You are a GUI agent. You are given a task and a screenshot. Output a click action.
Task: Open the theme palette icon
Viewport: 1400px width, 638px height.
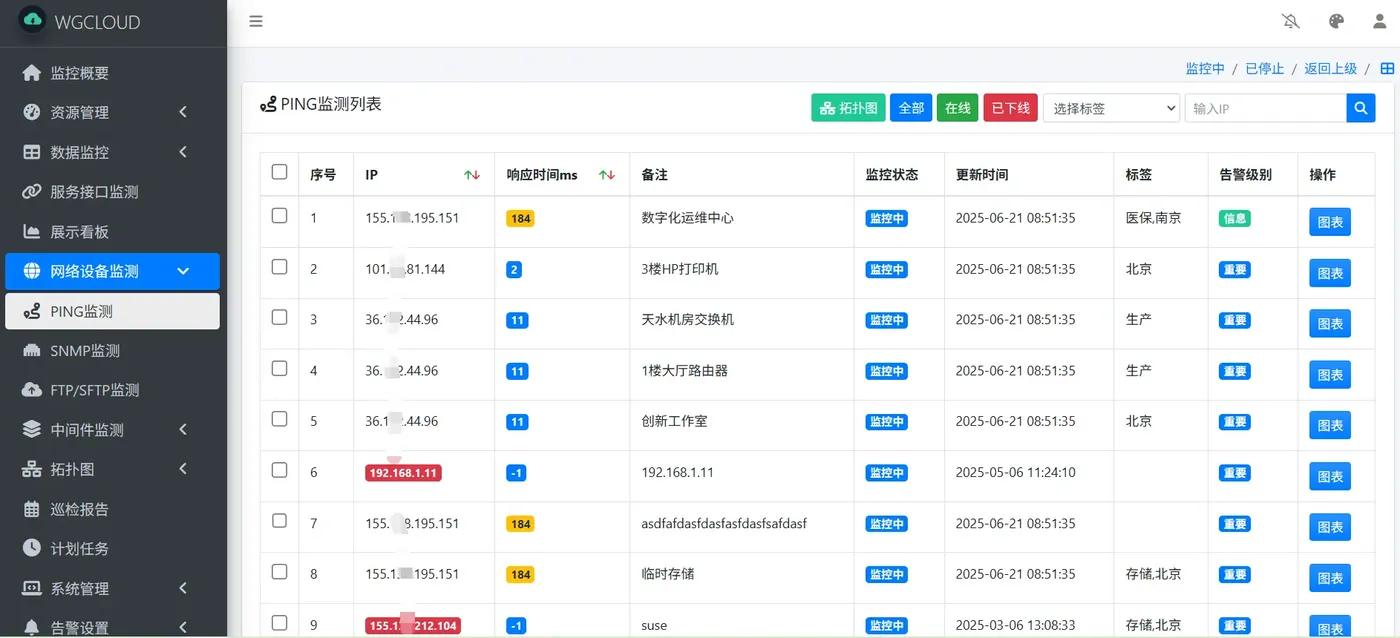tap(1336, 21)
